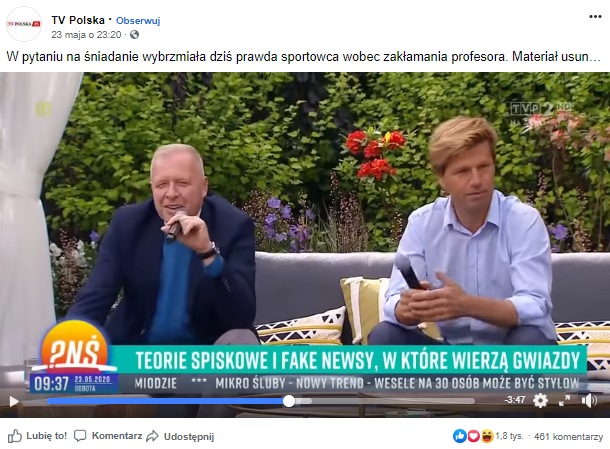Show the 461 komentarzy comments

pos(568,437)
